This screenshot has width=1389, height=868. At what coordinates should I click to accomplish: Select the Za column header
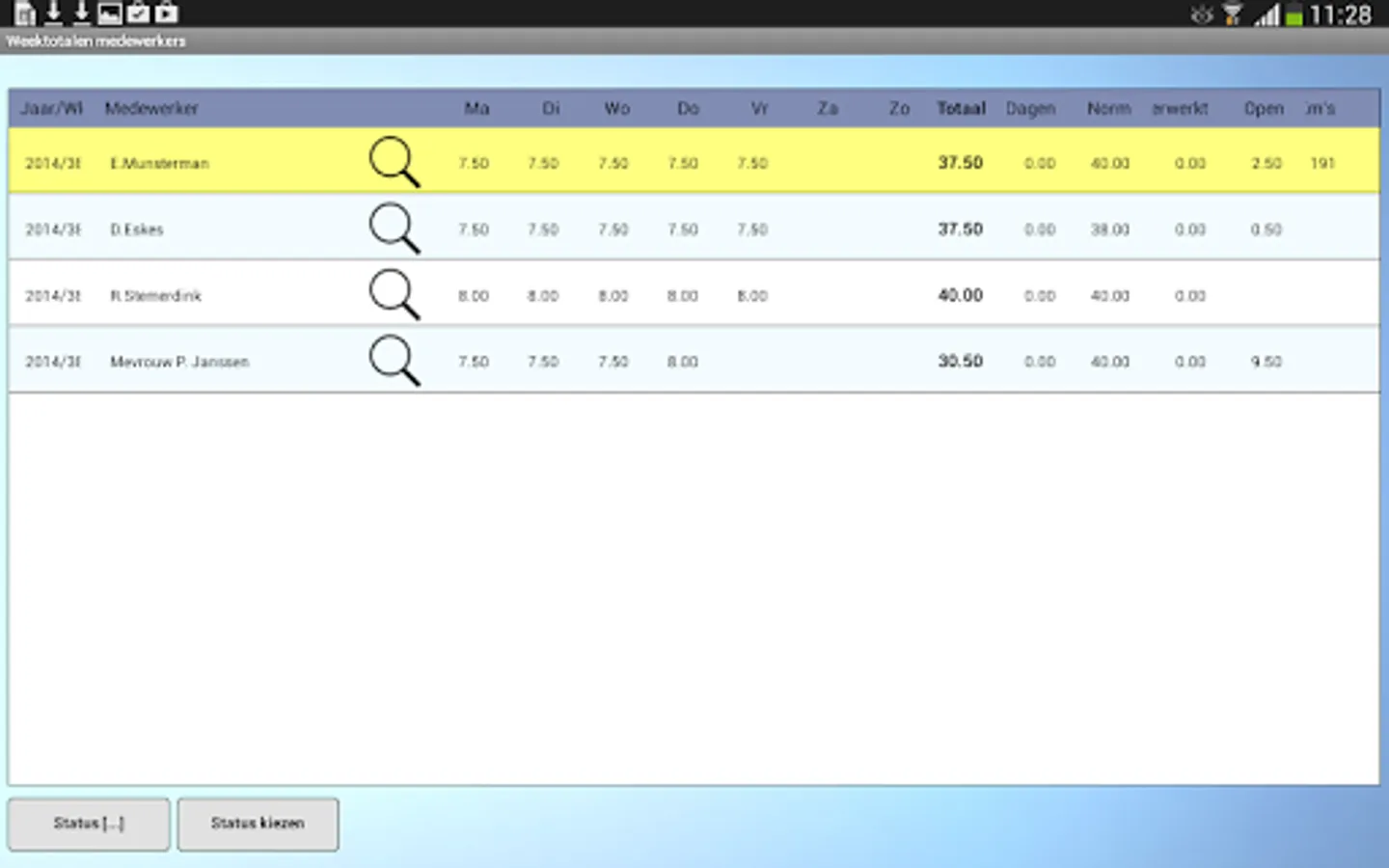828,108
